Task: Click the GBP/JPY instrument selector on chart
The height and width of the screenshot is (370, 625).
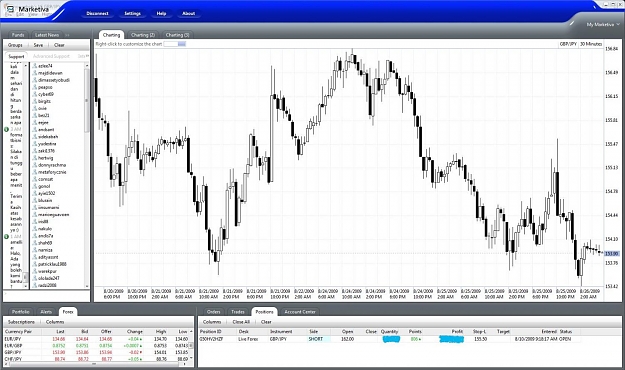Action: point(568,44)
